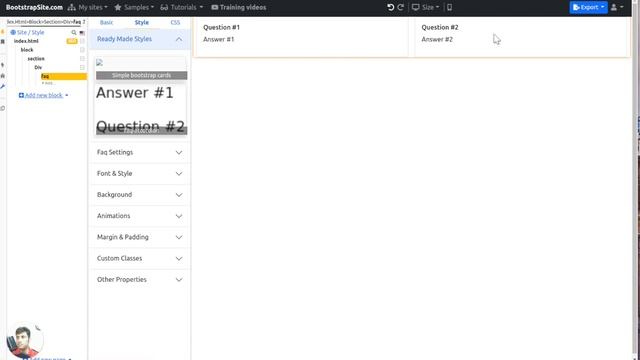Screen dimensions: 640x360
Task: Click the wrench icon in left strip
Action: pos(3,86)
